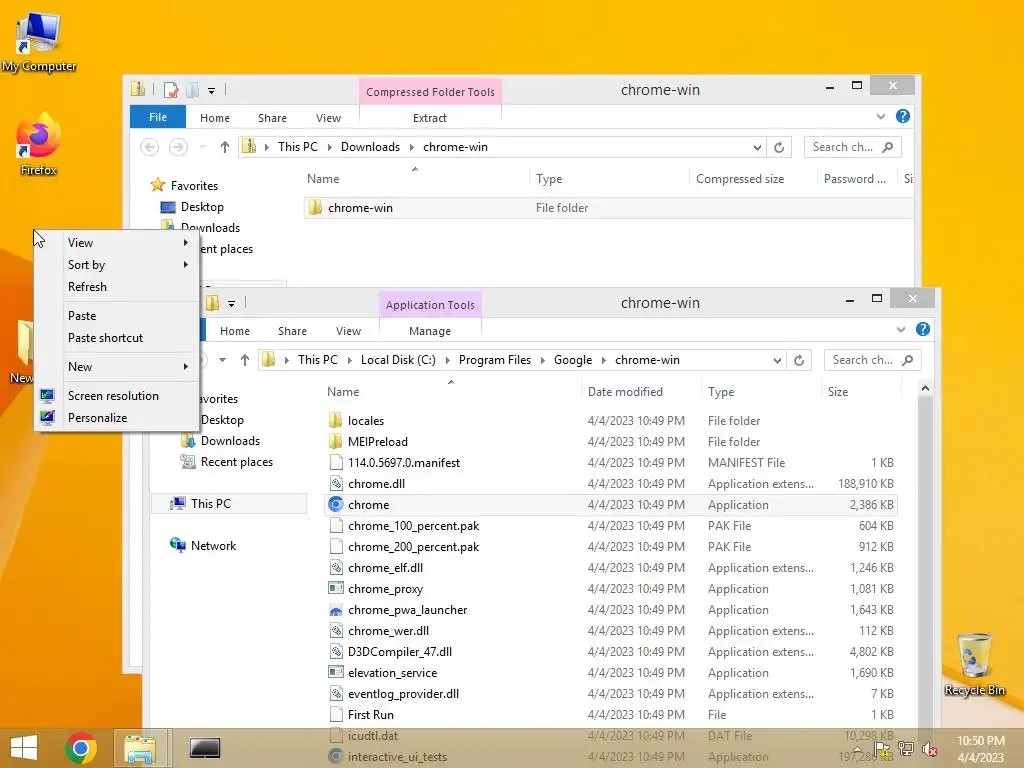1024x768 pixels.
Task: Open the Manage tab in front window
Action: click(430, 331)
